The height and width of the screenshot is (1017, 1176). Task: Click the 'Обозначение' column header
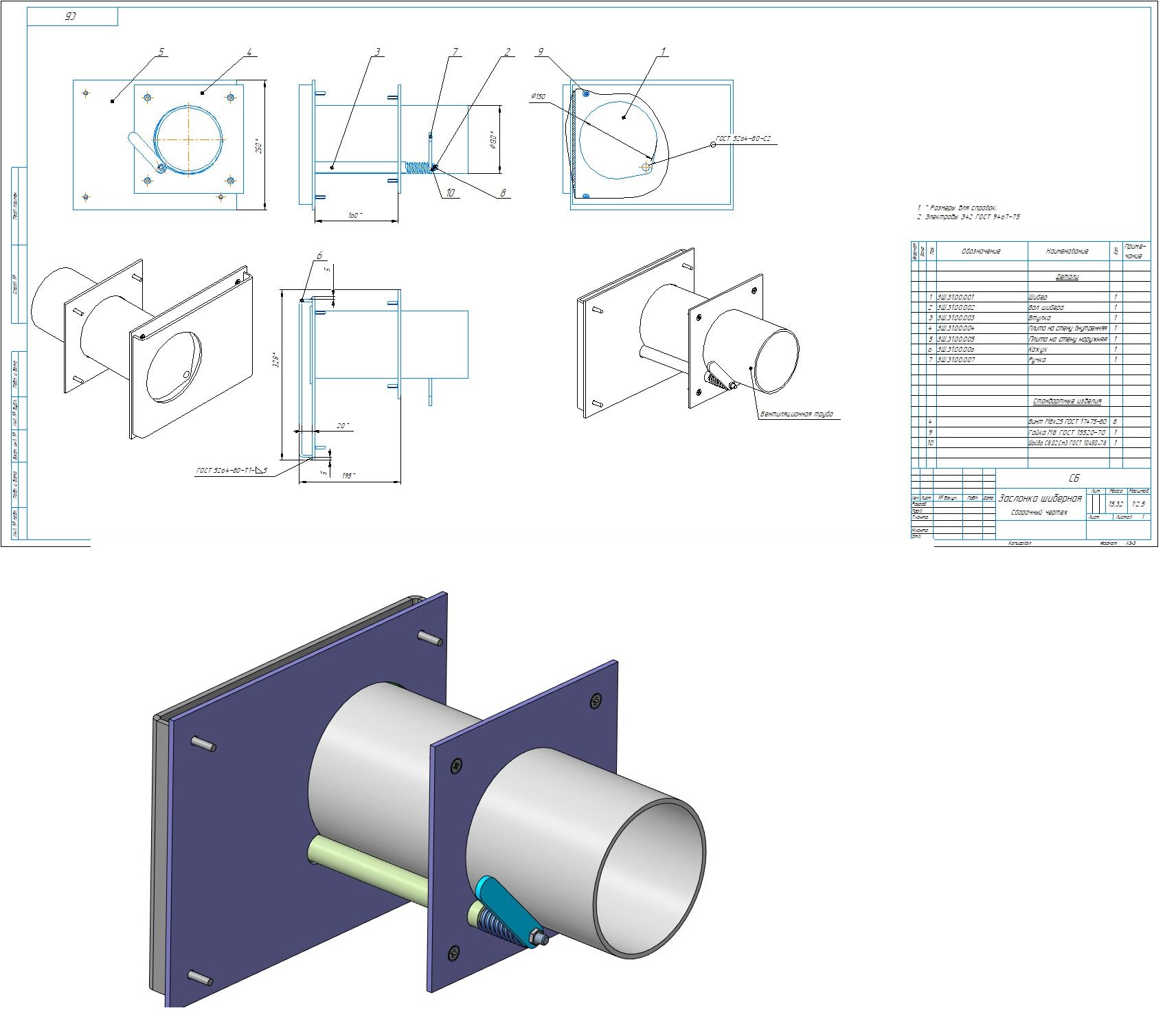tap(981, 252)
